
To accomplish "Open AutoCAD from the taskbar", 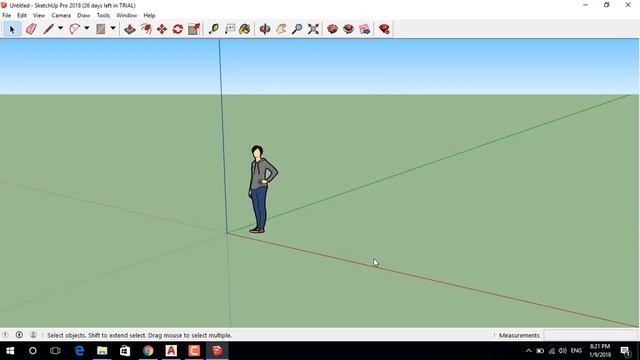I will (171, 351).
